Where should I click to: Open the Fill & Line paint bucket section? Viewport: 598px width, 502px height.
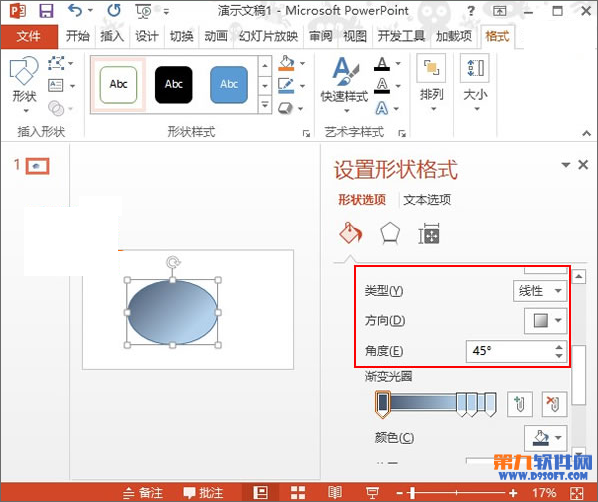(x=350, y=233)
